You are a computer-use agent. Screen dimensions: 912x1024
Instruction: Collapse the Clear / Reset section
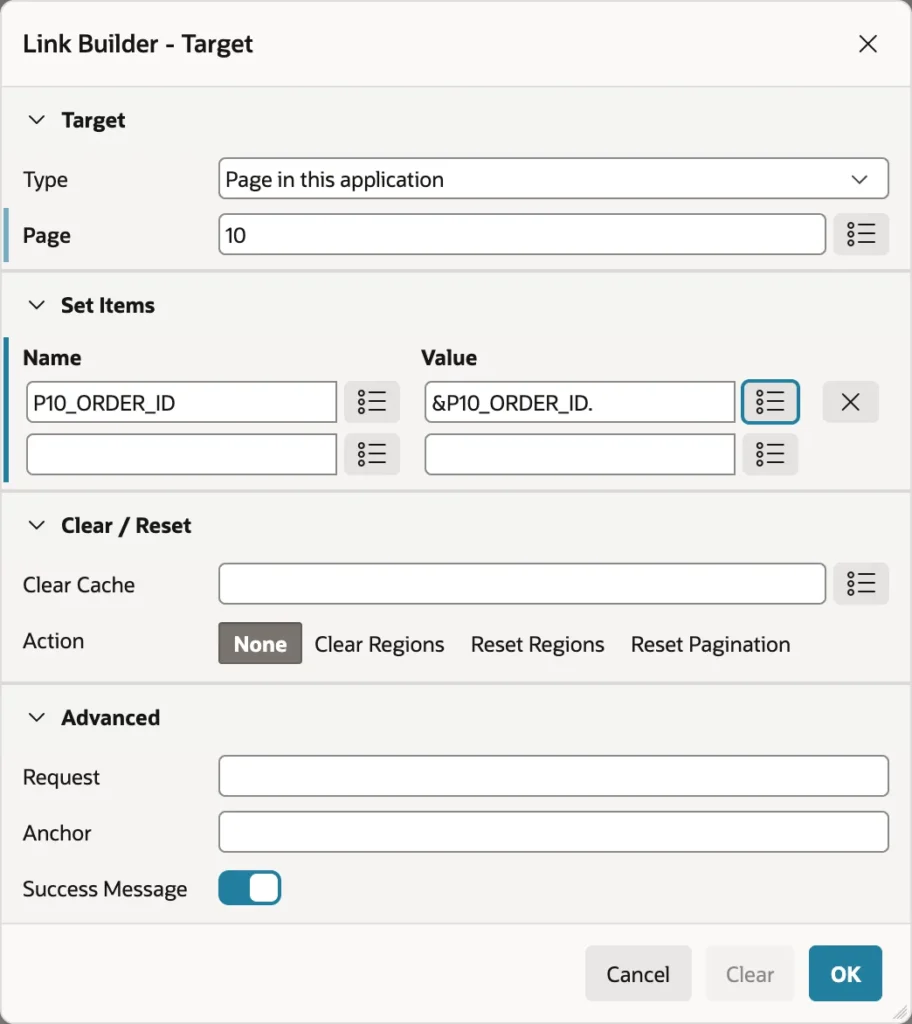click(37, 525)
